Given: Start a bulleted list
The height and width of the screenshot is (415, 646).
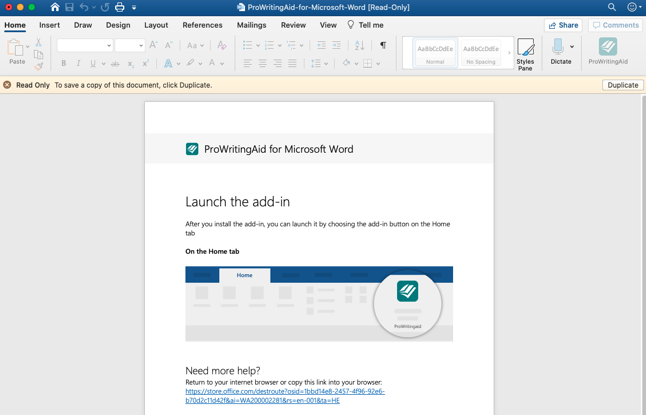Looking at the screenshot, I should [248, 45].
